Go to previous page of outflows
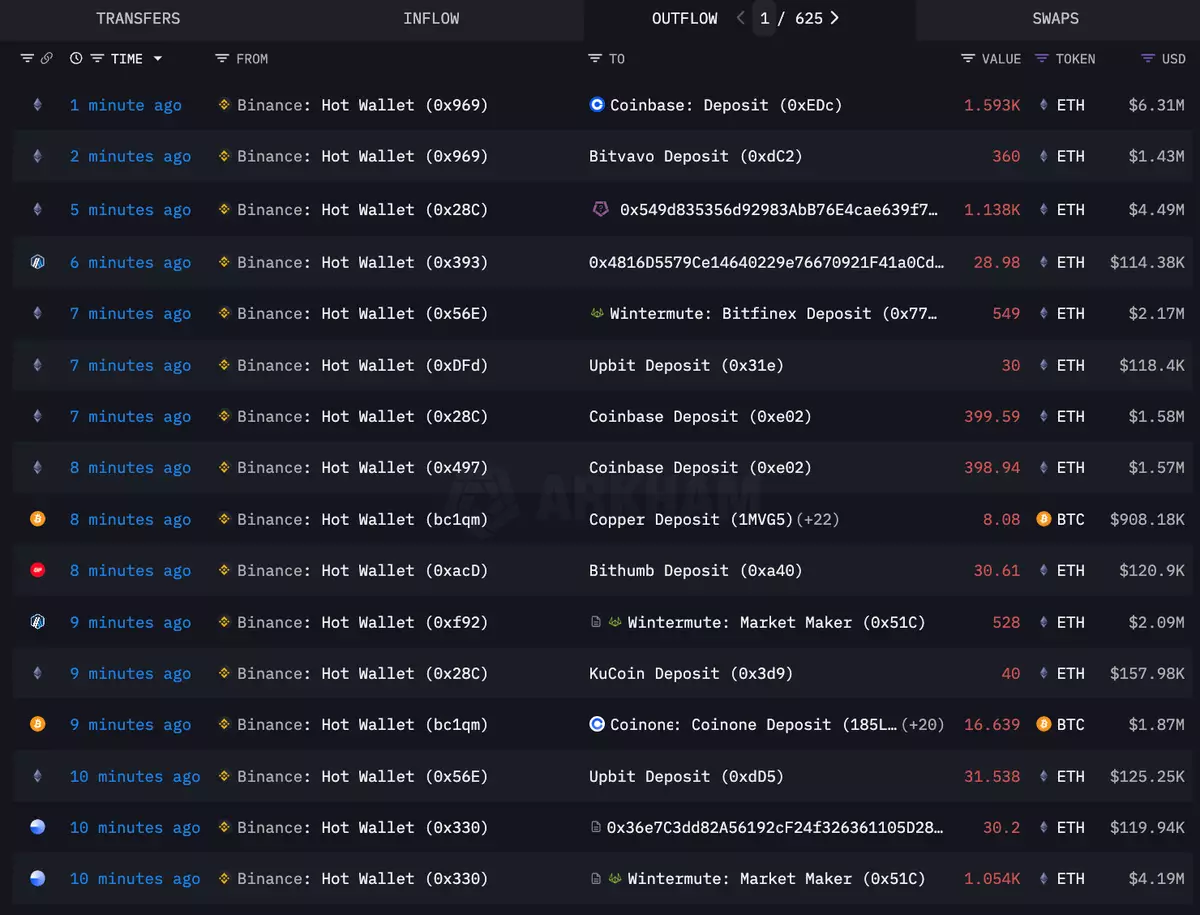This screenshot has width=1200, height=915. pos(741,18)
